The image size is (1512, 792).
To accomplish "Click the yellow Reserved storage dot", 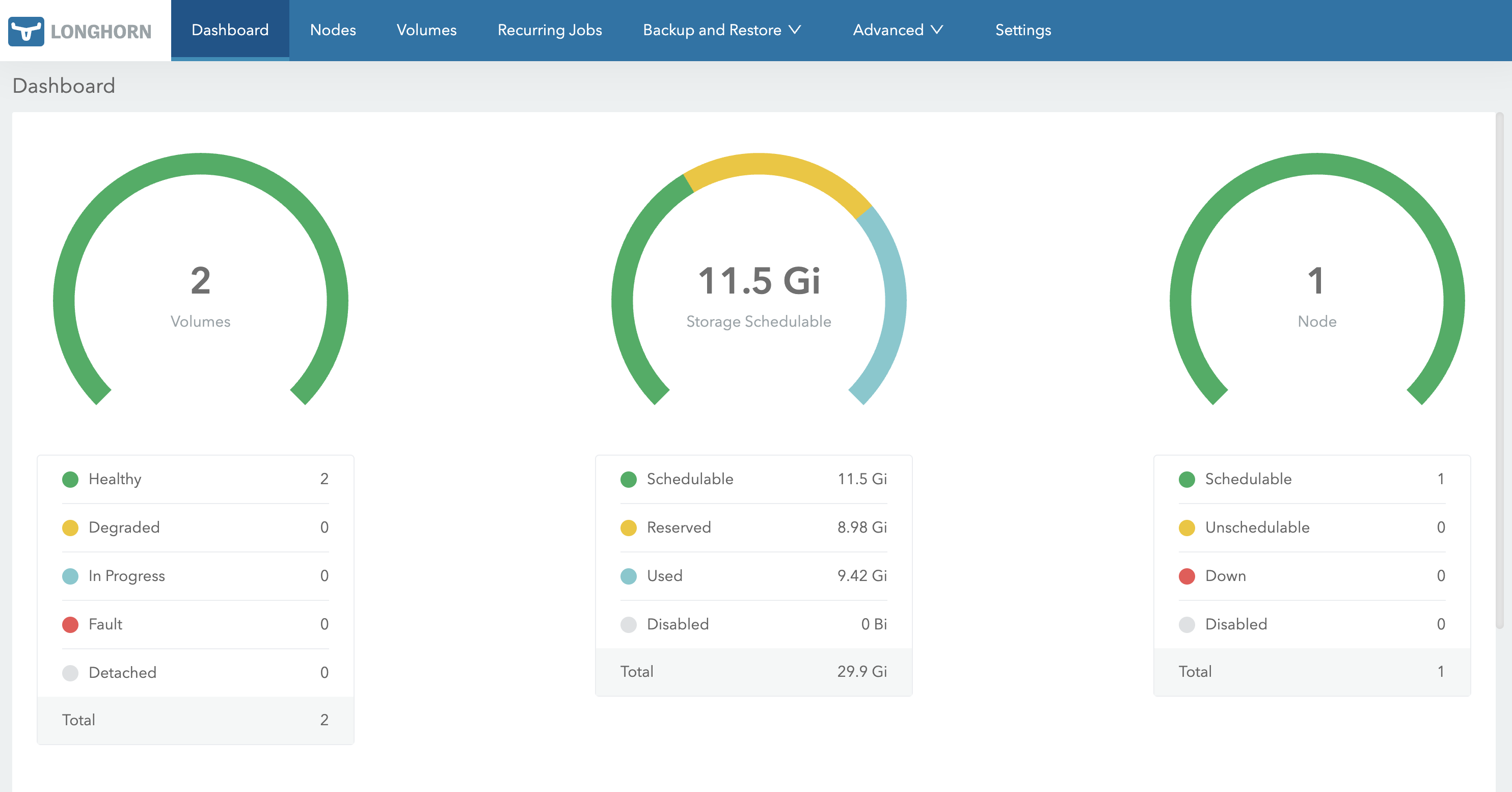I will point(628,527).
